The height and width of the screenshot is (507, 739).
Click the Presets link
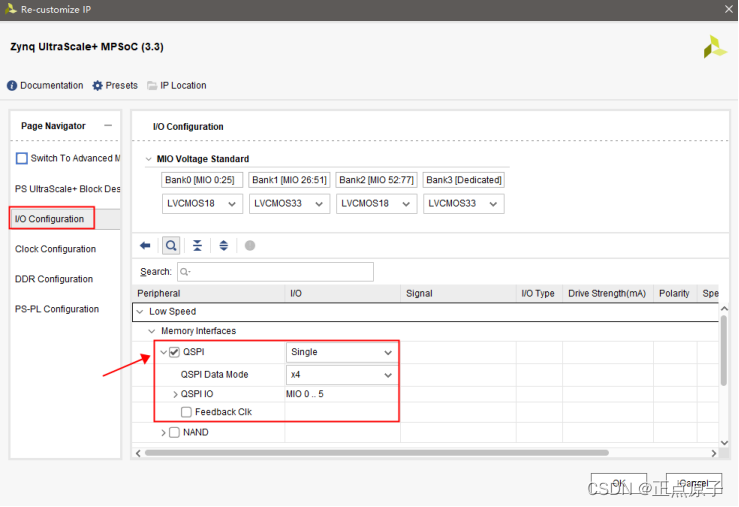tap(122, 85)
